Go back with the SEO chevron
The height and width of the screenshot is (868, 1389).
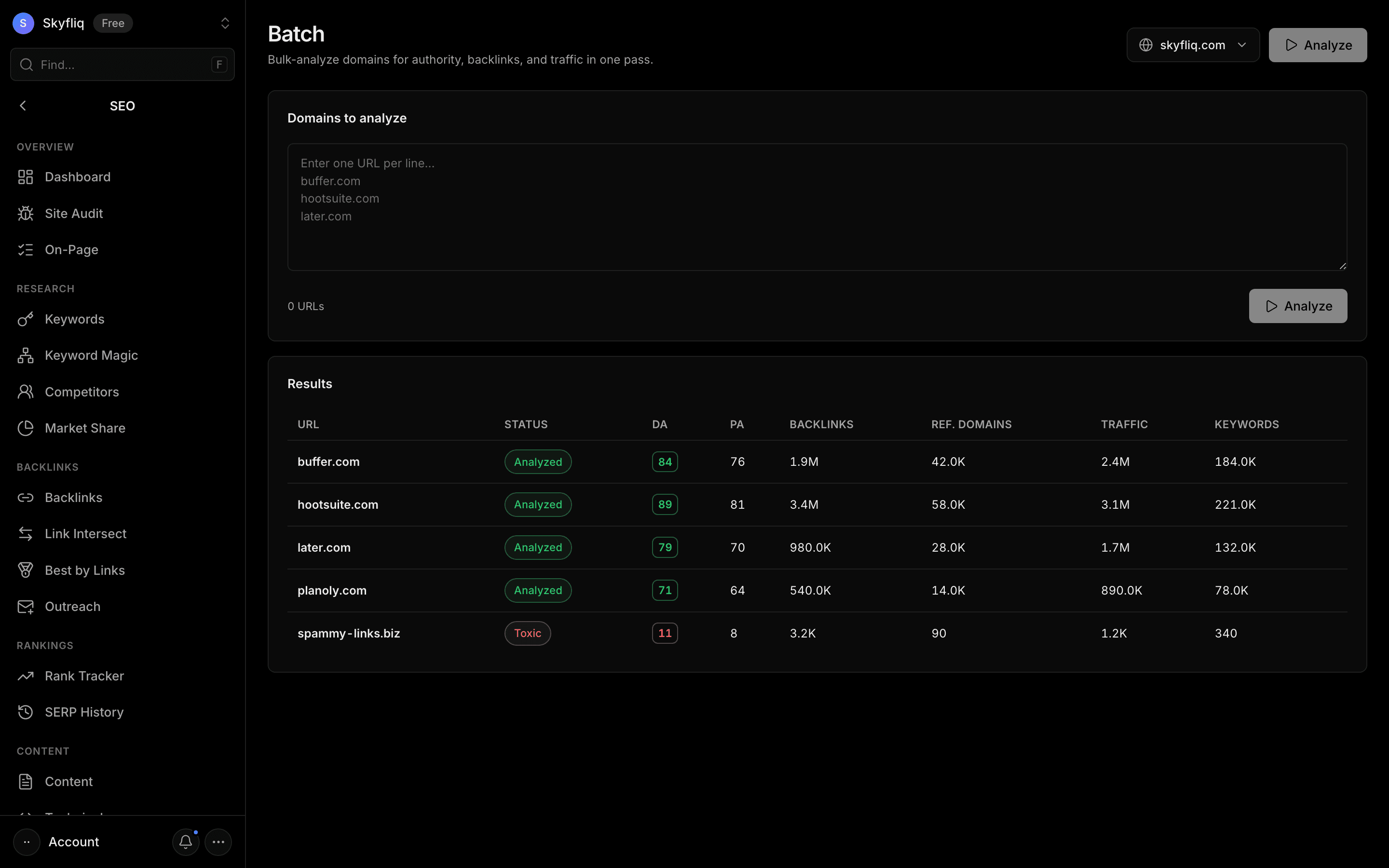(x=23, y=106)
